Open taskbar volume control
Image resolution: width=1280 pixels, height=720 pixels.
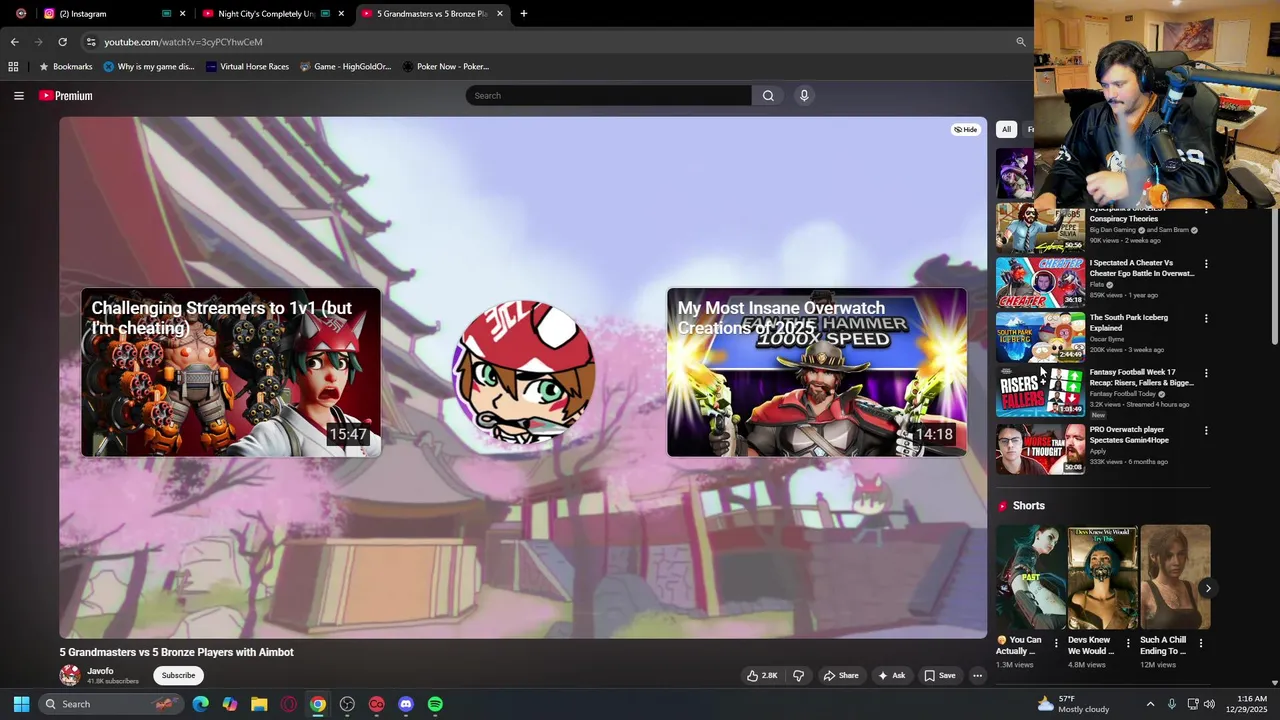tap(1210, 704)
